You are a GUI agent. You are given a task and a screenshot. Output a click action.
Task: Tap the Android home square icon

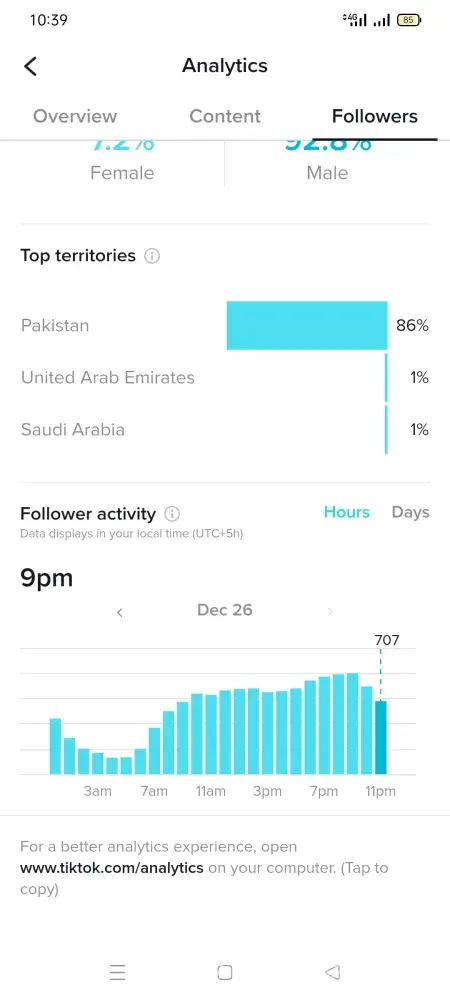click(224, 972)
